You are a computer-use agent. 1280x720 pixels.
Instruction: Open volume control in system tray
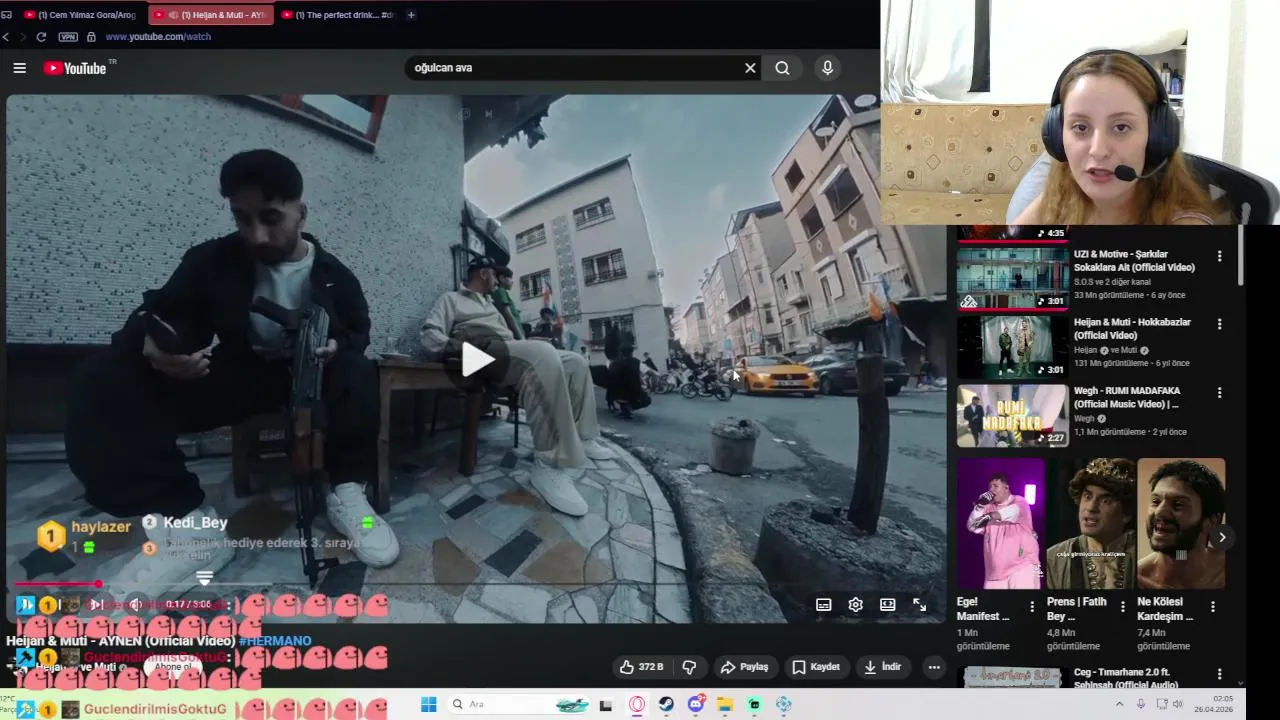1177,705
